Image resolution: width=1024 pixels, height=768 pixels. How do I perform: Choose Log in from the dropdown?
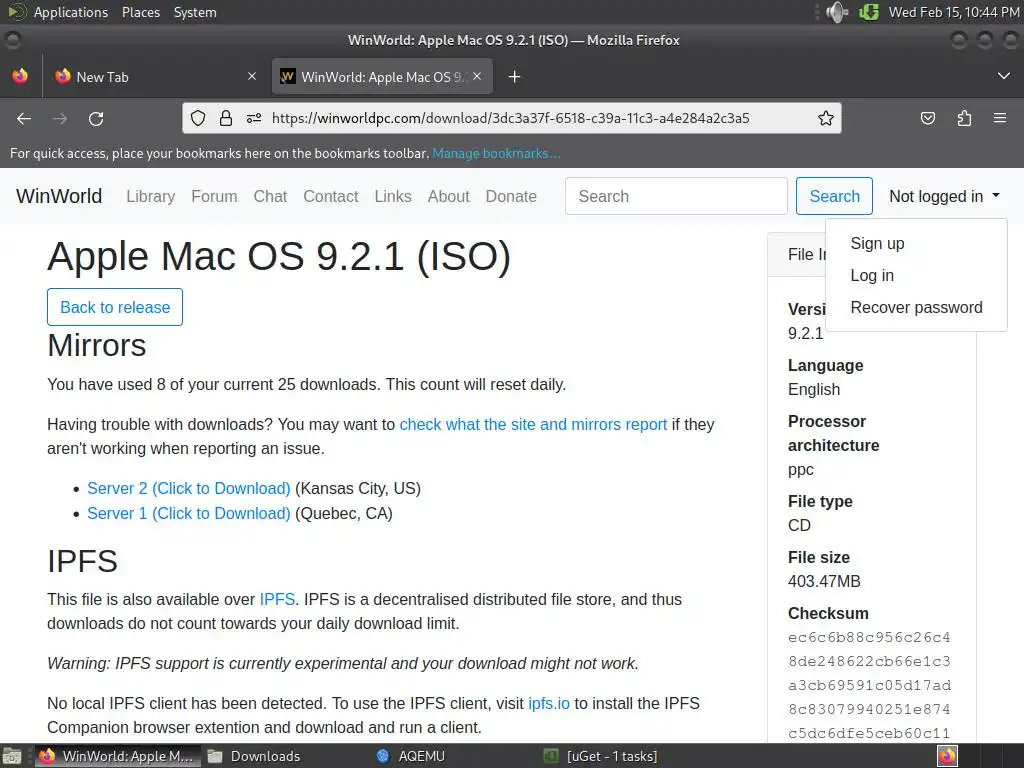click(x=872, y=276)
